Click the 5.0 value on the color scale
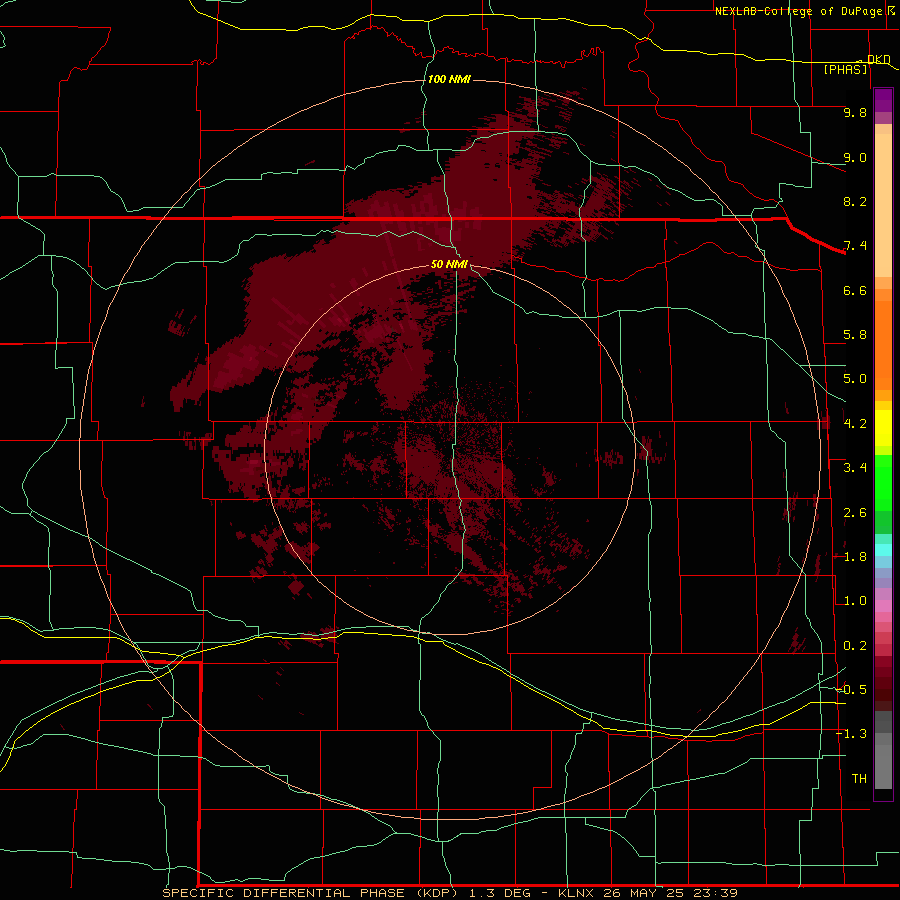This screenshot has height=900, width=900. (855, 379)
